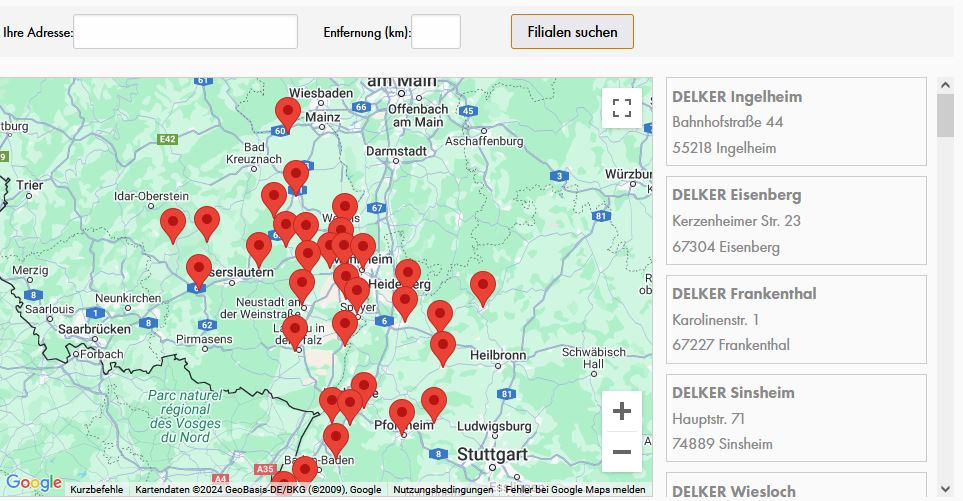Screen dimensions: 963x501
Task: Click the store list scrollbar thumb
Action: (945, 115)
